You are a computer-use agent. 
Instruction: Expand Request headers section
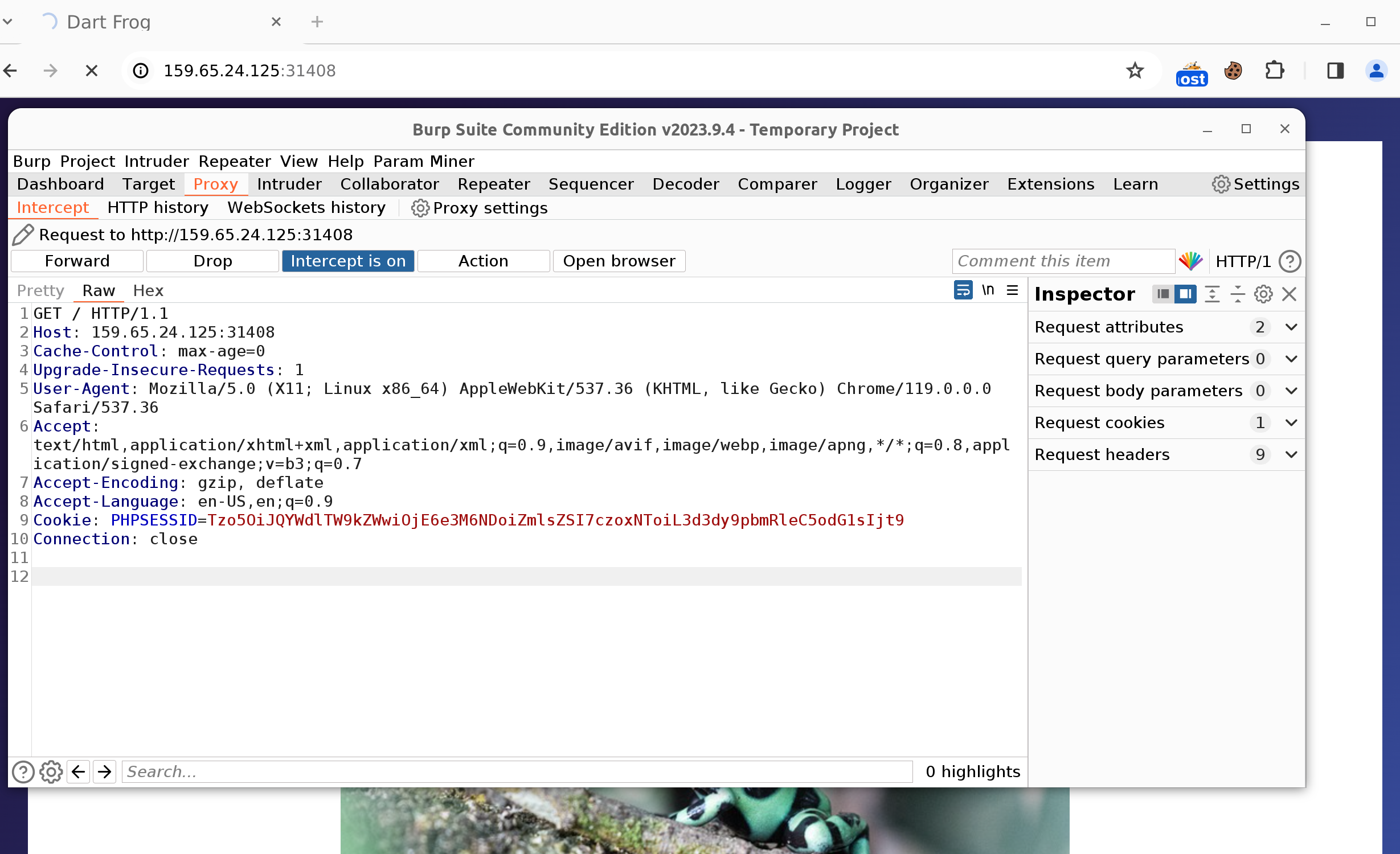point(1291,454)
